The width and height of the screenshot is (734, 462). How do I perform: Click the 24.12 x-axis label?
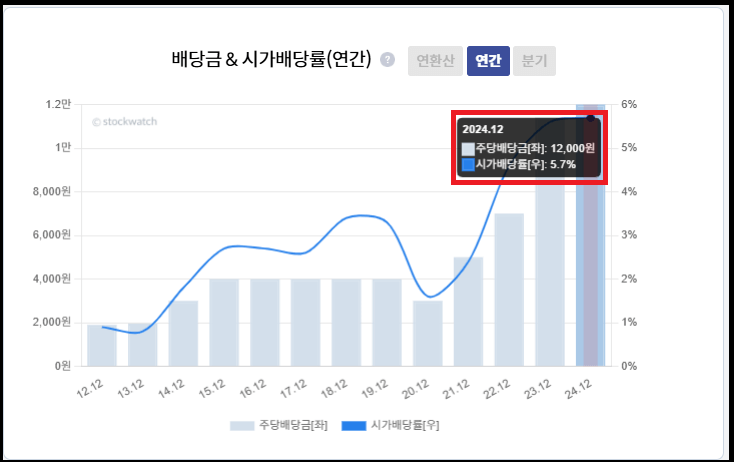[579, 389]
